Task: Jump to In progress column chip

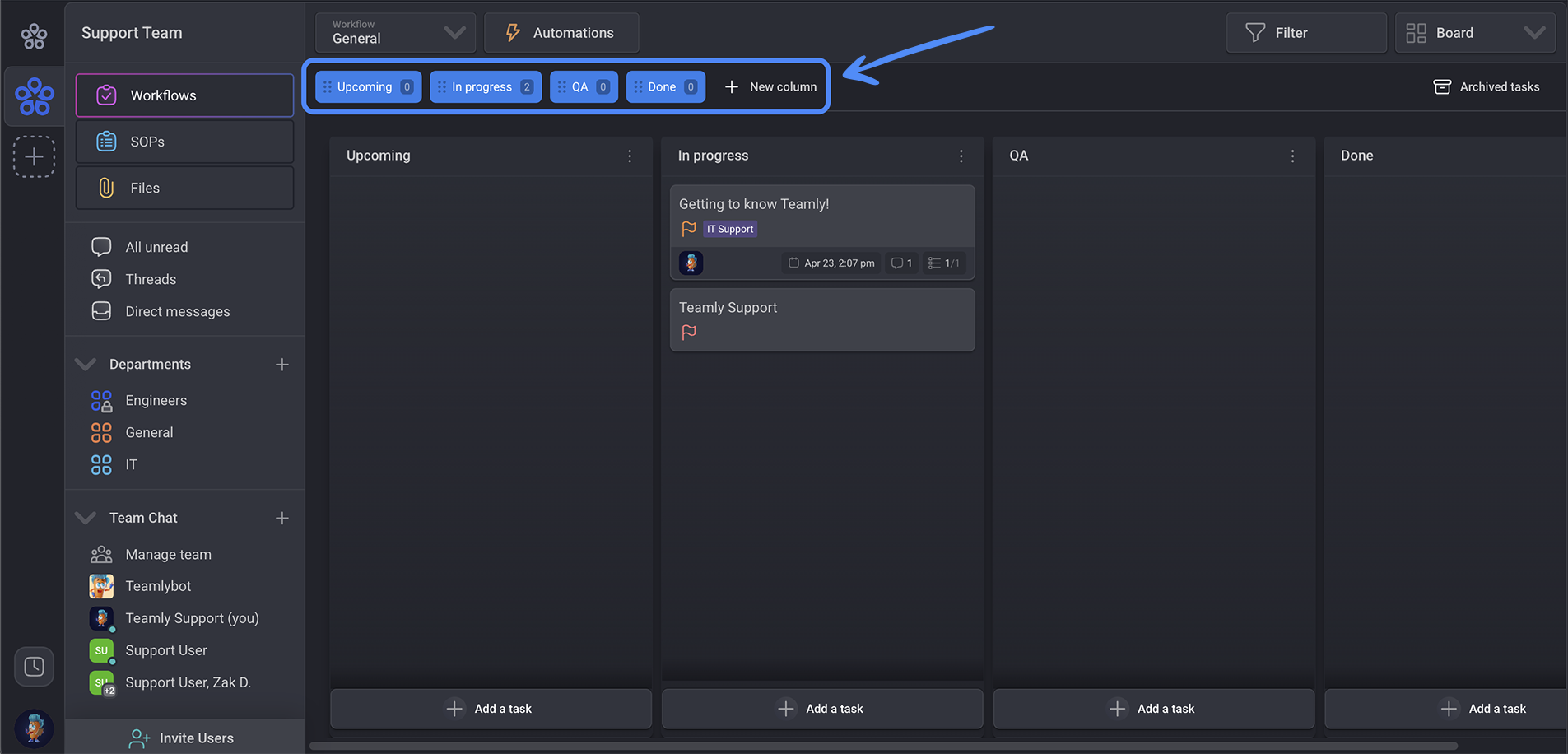Action: point(486,86)
